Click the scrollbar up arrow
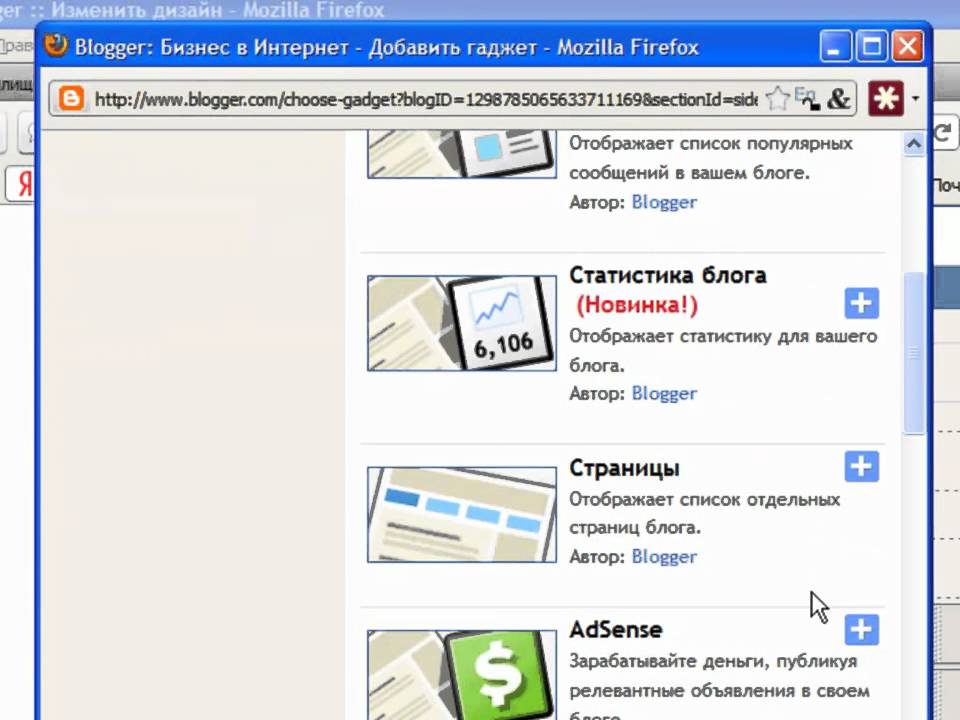The height and width of the screenshot is (720, 960). coord(913,144)
